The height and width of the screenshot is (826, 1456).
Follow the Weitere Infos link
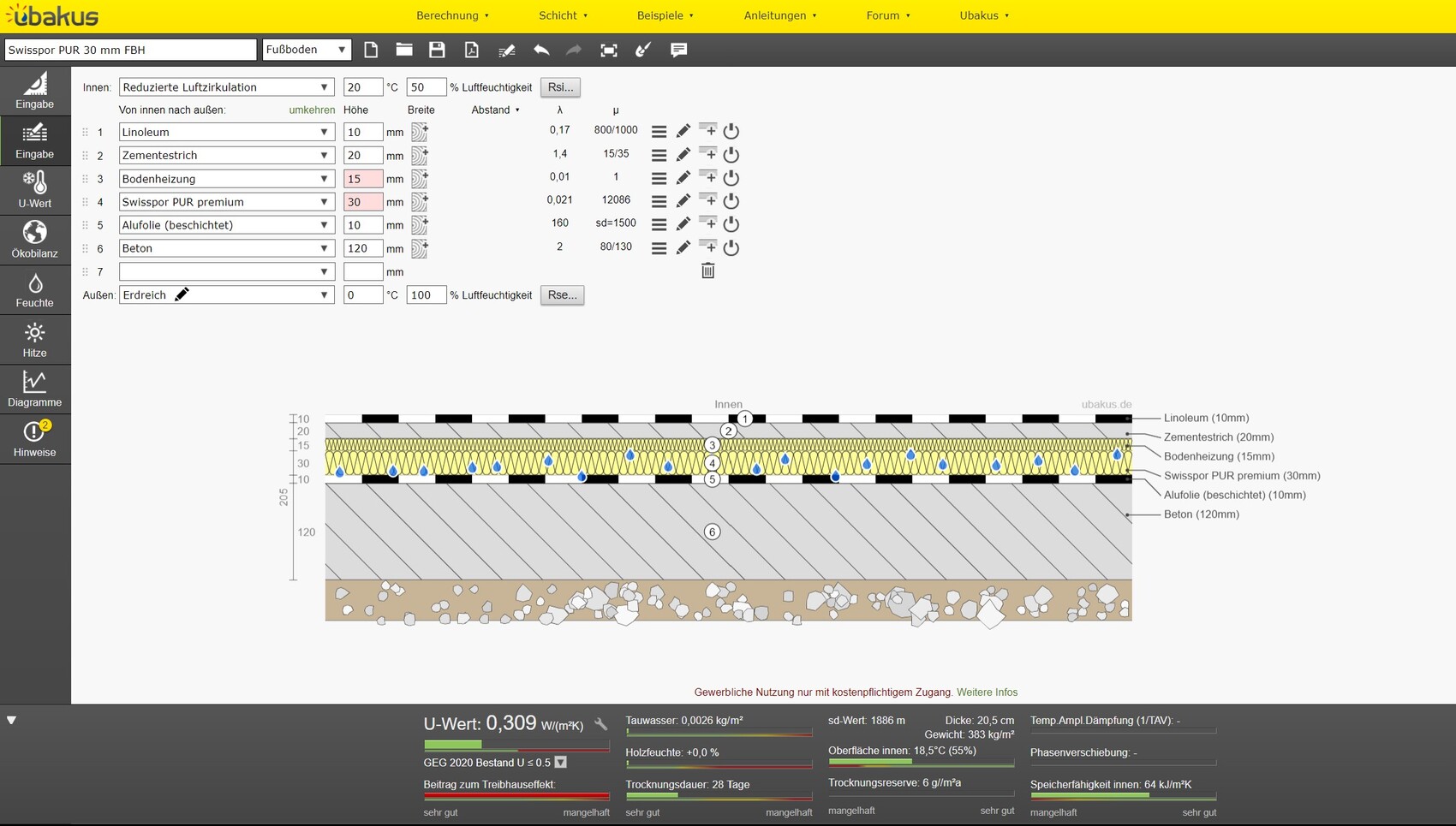(x=987, y=692)
